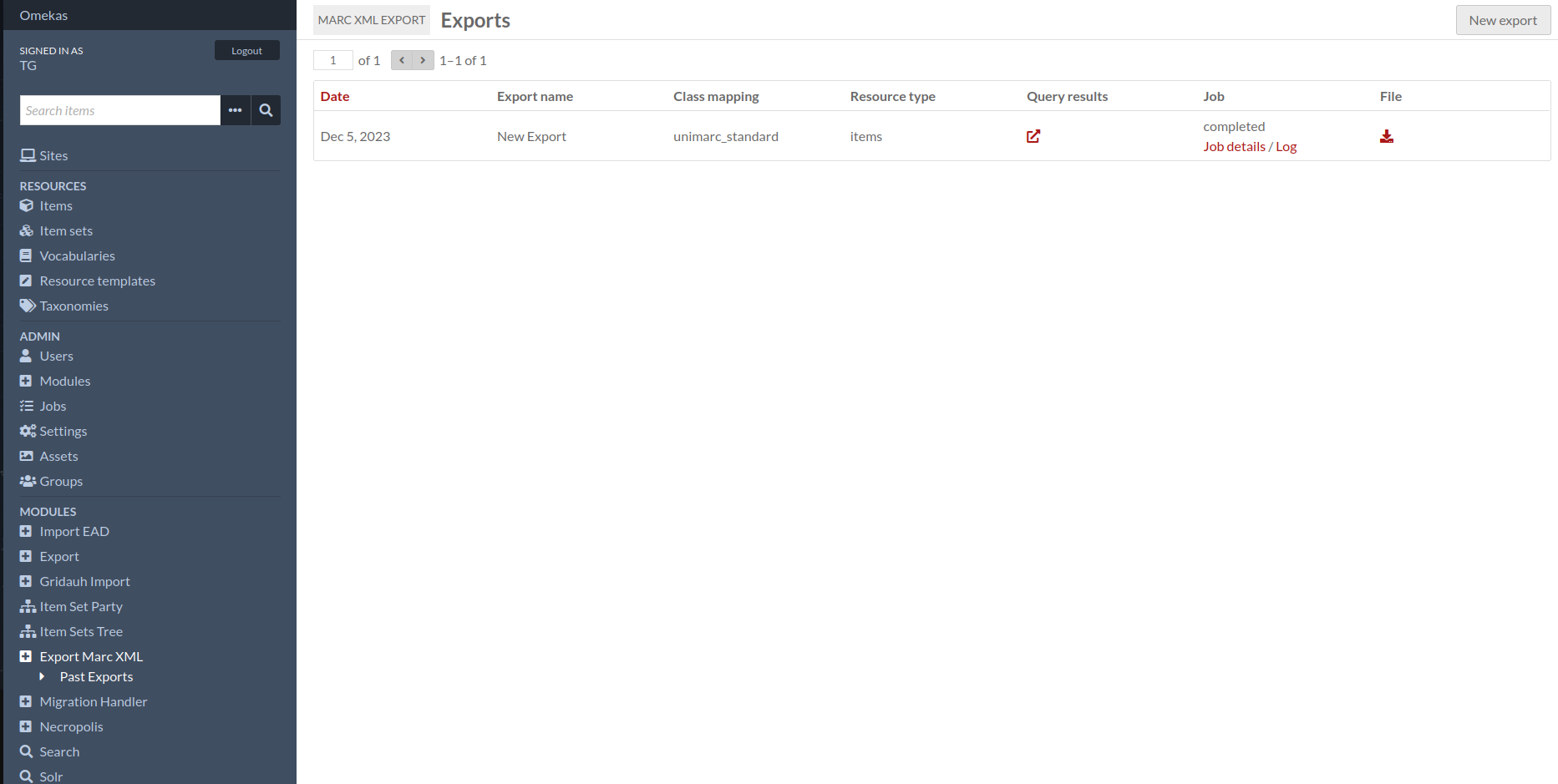The image size is (1558, 784).
Task: Open Past Exports submenu item
Action: click(96, 676)
